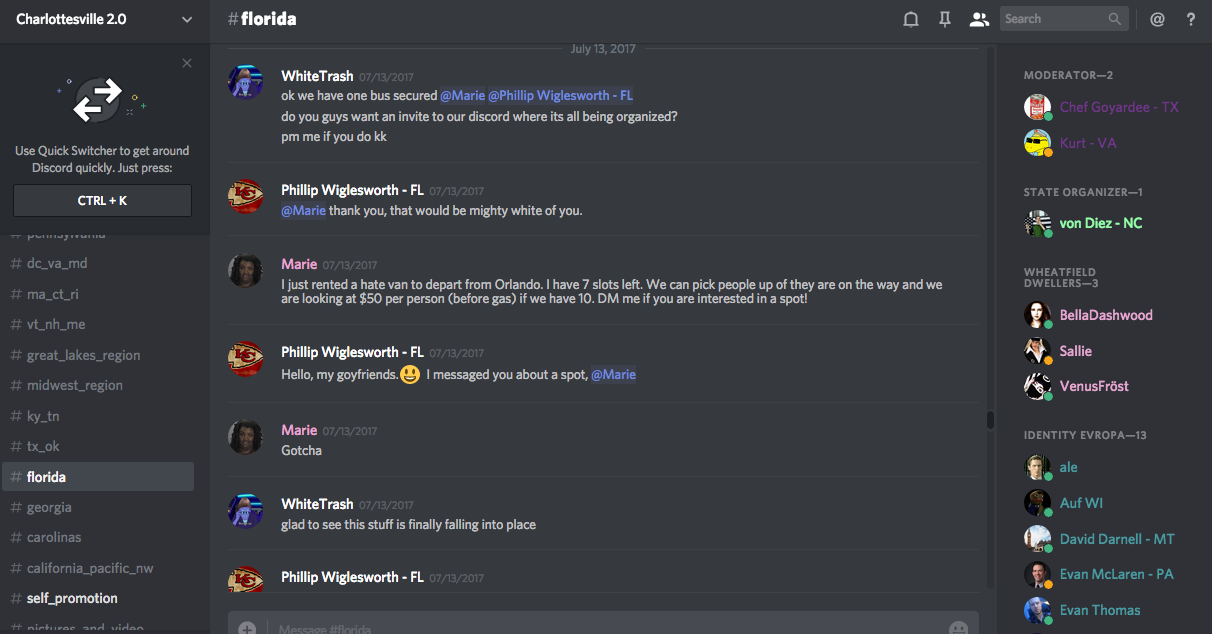Open the help question mark icon
This screenshot has height=634, width=1212.
[1191, 19]
